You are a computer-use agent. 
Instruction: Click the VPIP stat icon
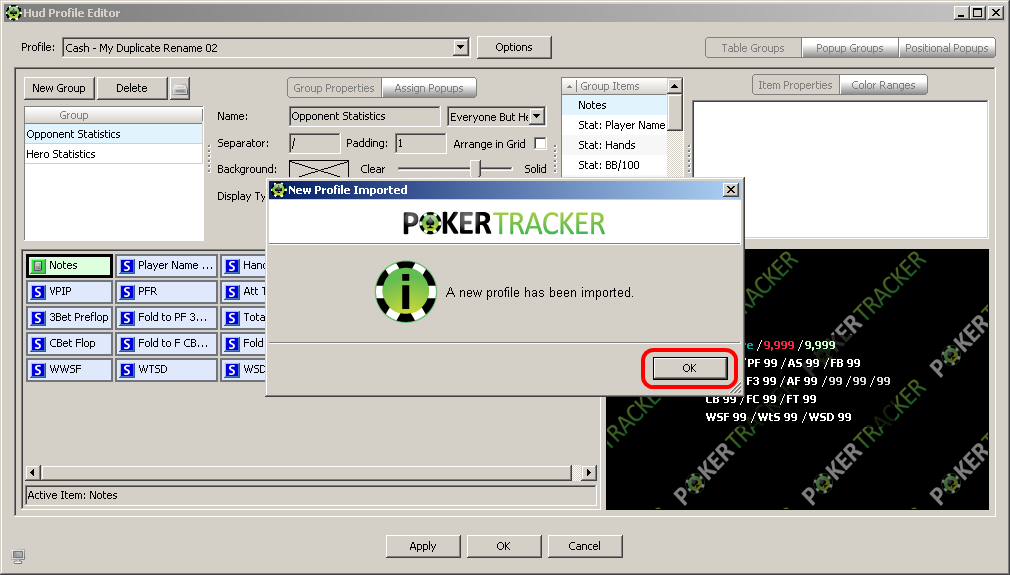[x=38, y=292]
